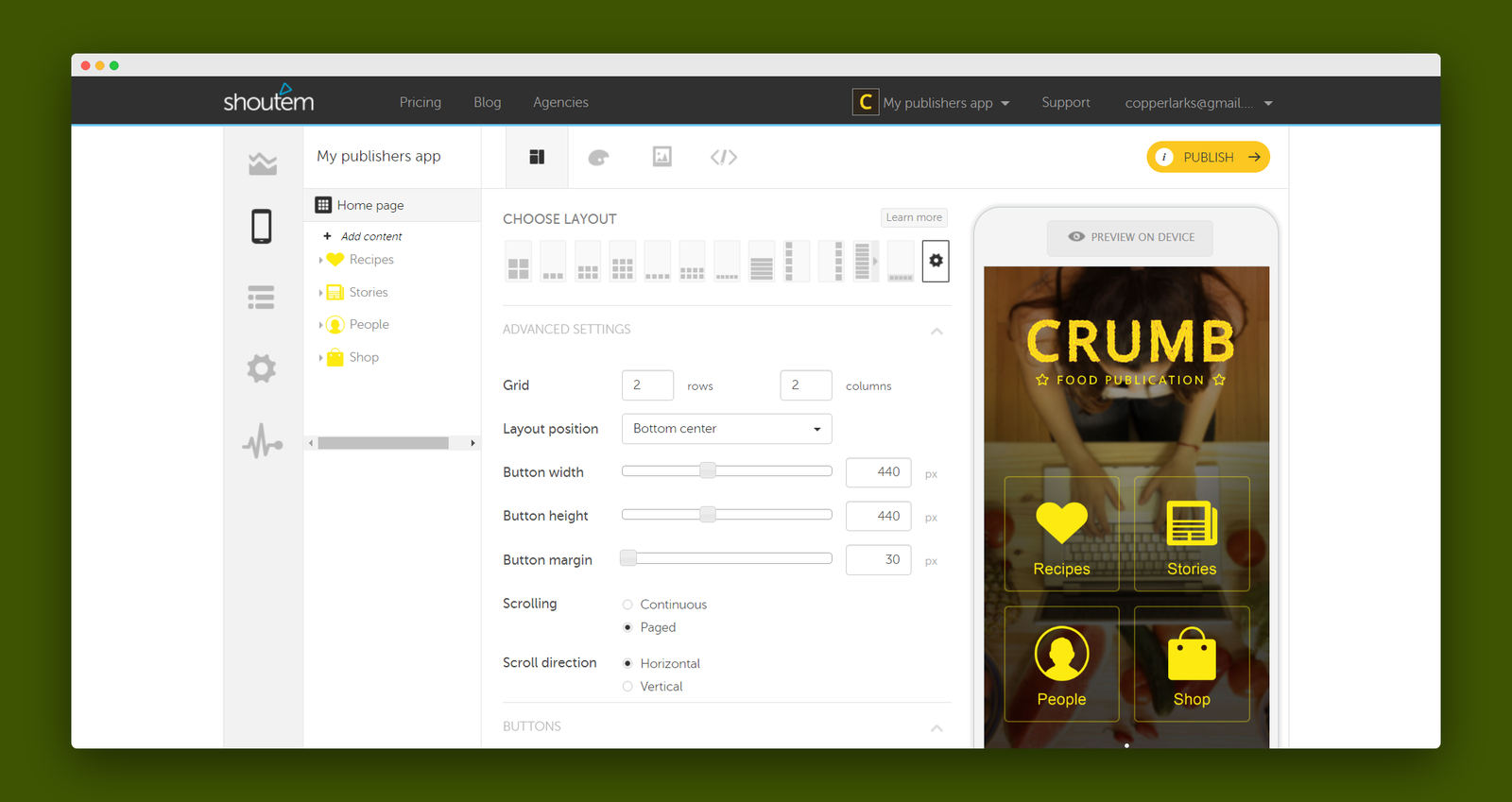1512x802 pixels.
Task: Select the mobile phone sidebar icon
Action: [262, 227]
